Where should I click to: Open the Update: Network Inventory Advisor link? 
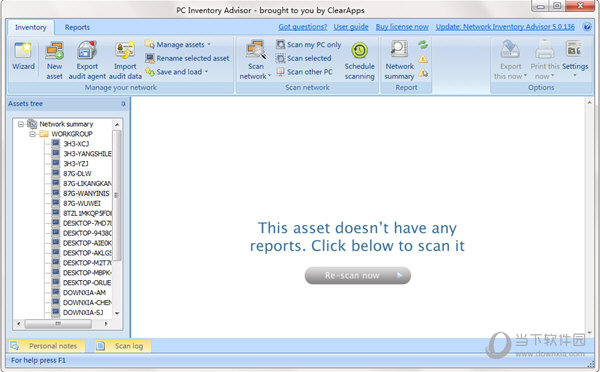tap(505, 27)
